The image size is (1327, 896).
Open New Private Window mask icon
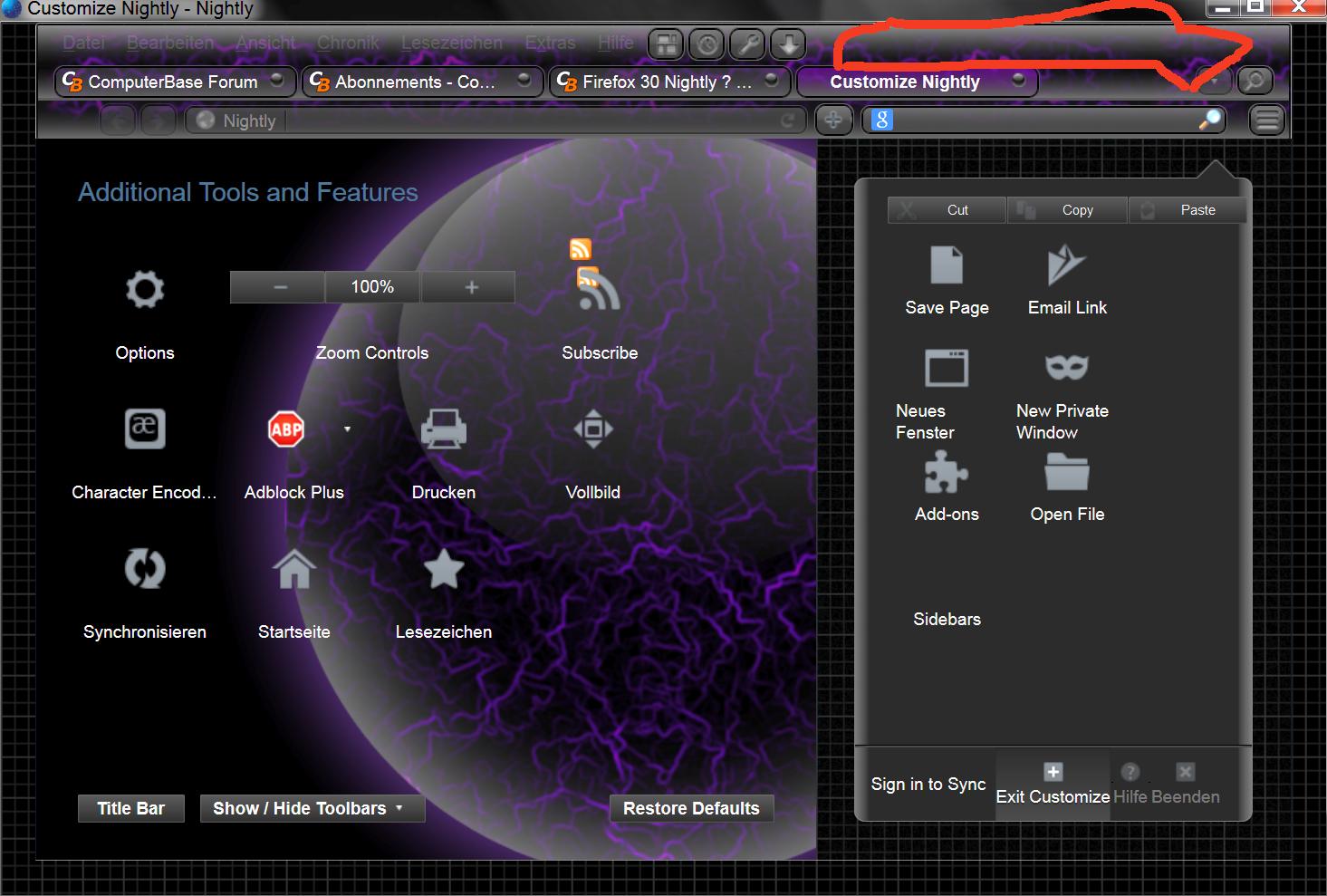click(x=1066, y=367)
